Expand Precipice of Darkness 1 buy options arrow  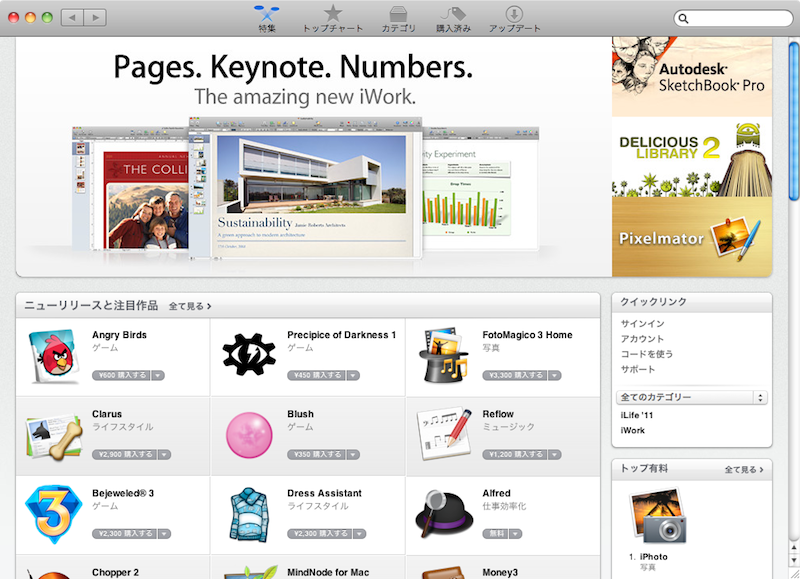(x=353, y=375)
